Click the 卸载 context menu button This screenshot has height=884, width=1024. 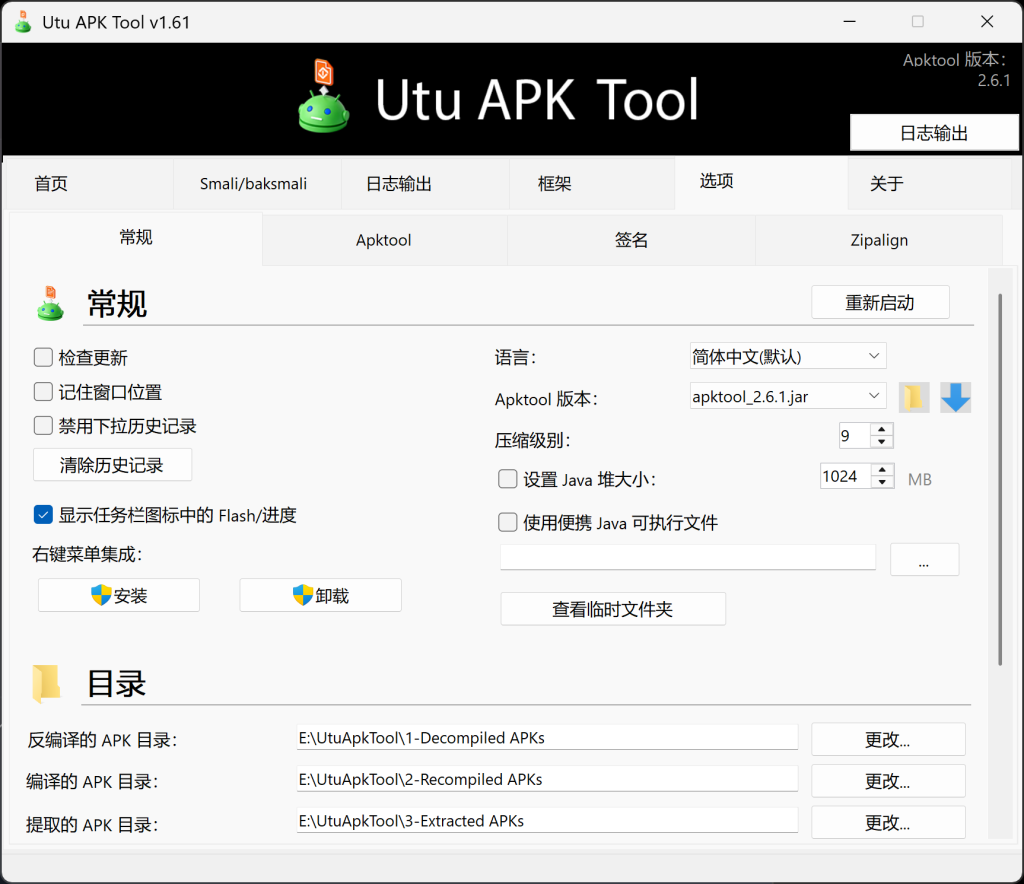tap(321, 595)
